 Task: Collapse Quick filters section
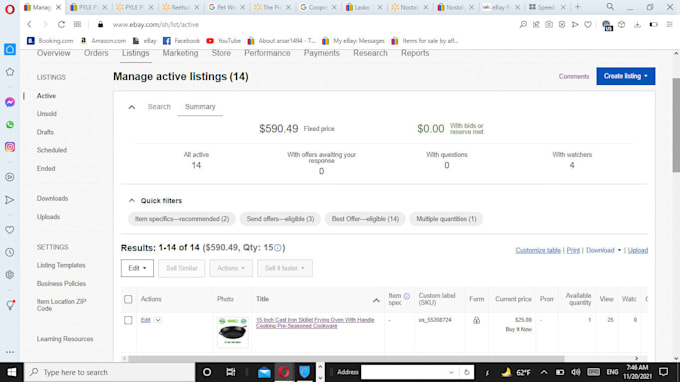[x=132, y=200]
